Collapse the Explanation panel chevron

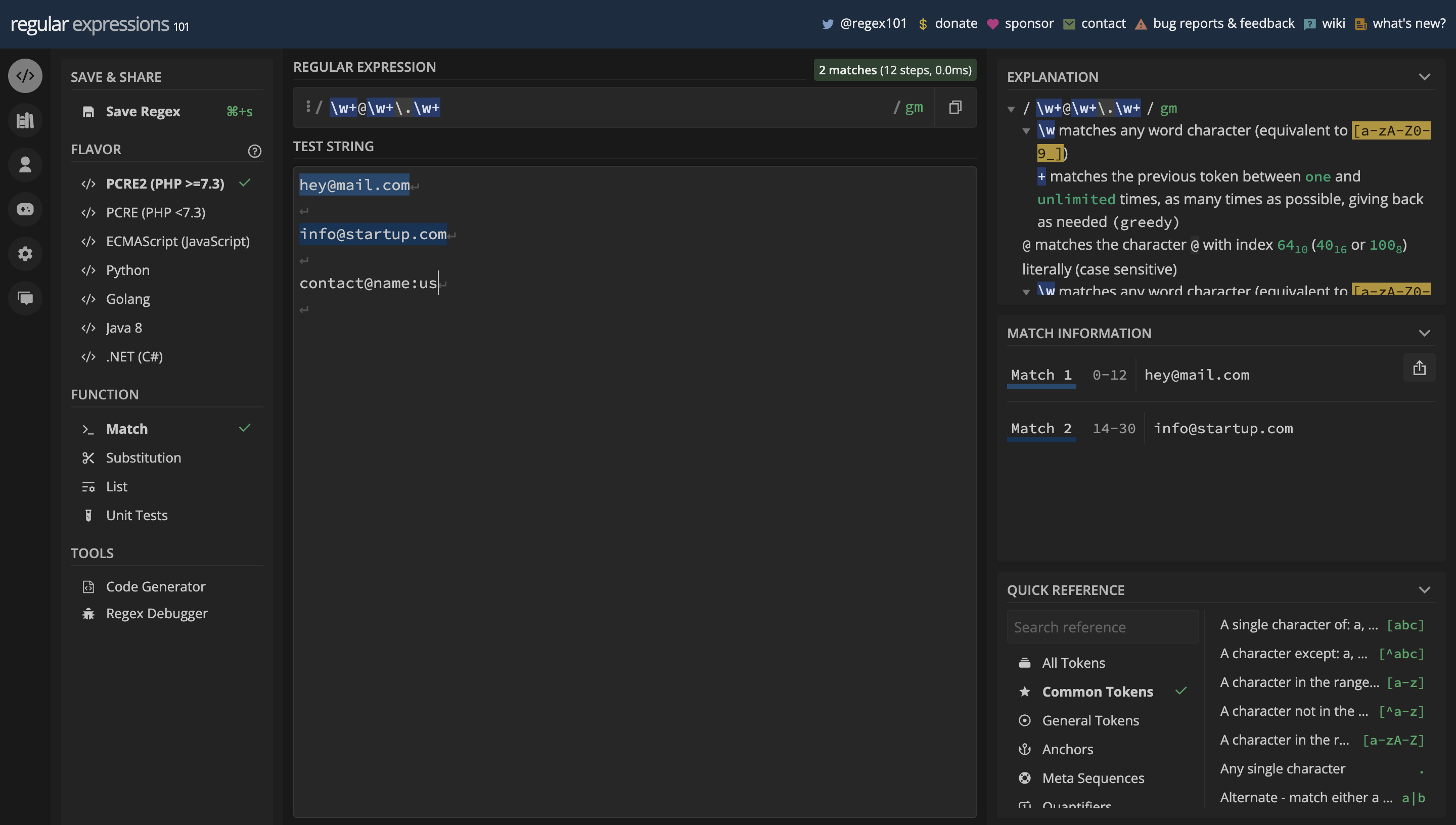[x=1424, y=77]
